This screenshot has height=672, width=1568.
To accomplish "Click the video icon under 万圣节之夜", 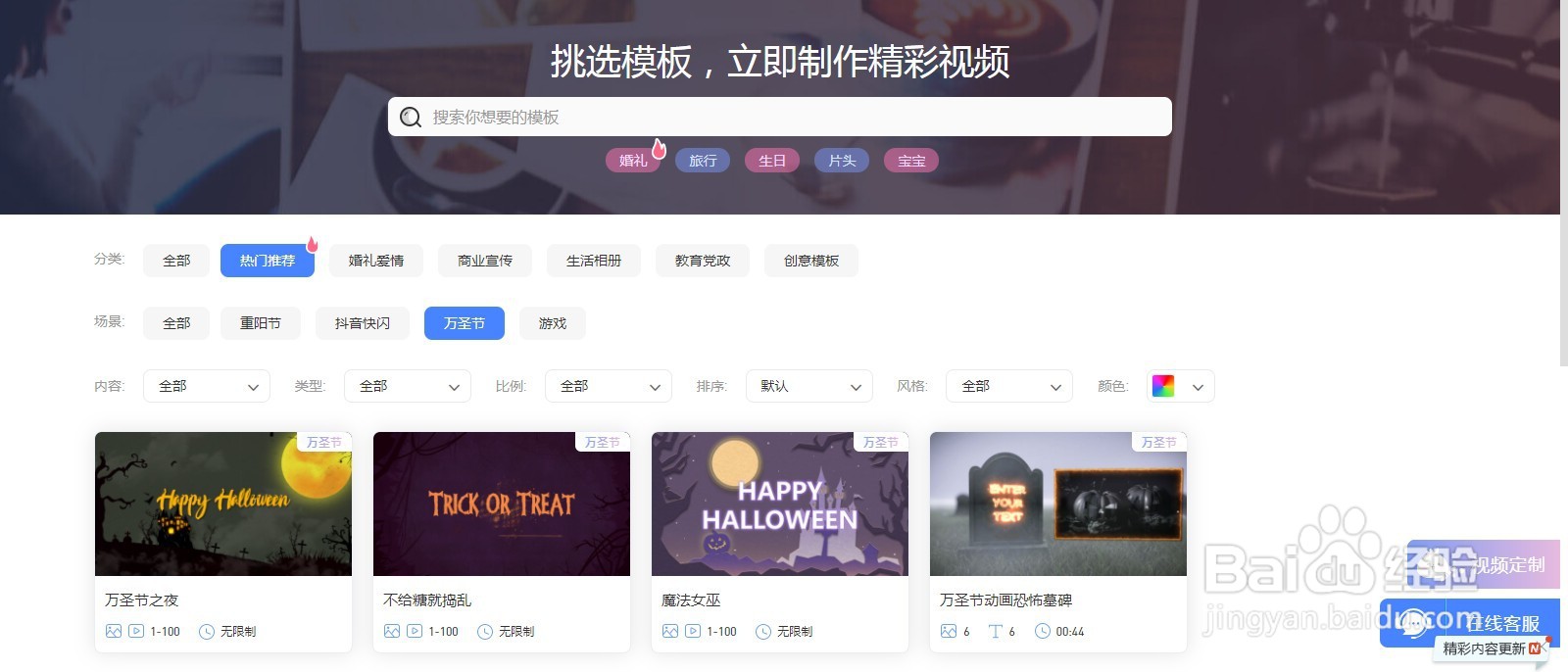I will [136, 631].
